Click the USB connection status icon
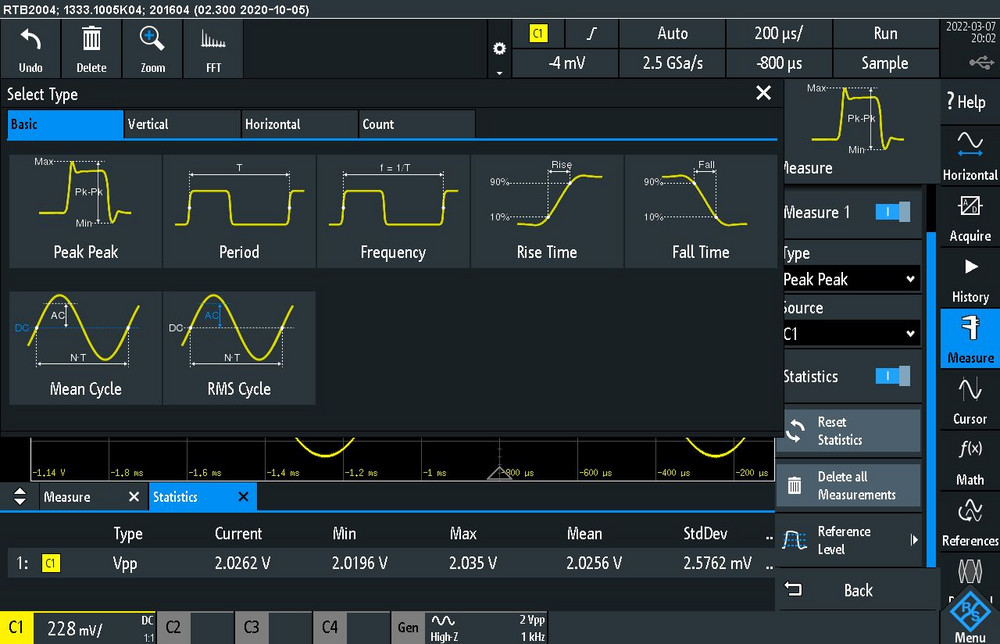The image size is (1000, 644). click(982, 62)
